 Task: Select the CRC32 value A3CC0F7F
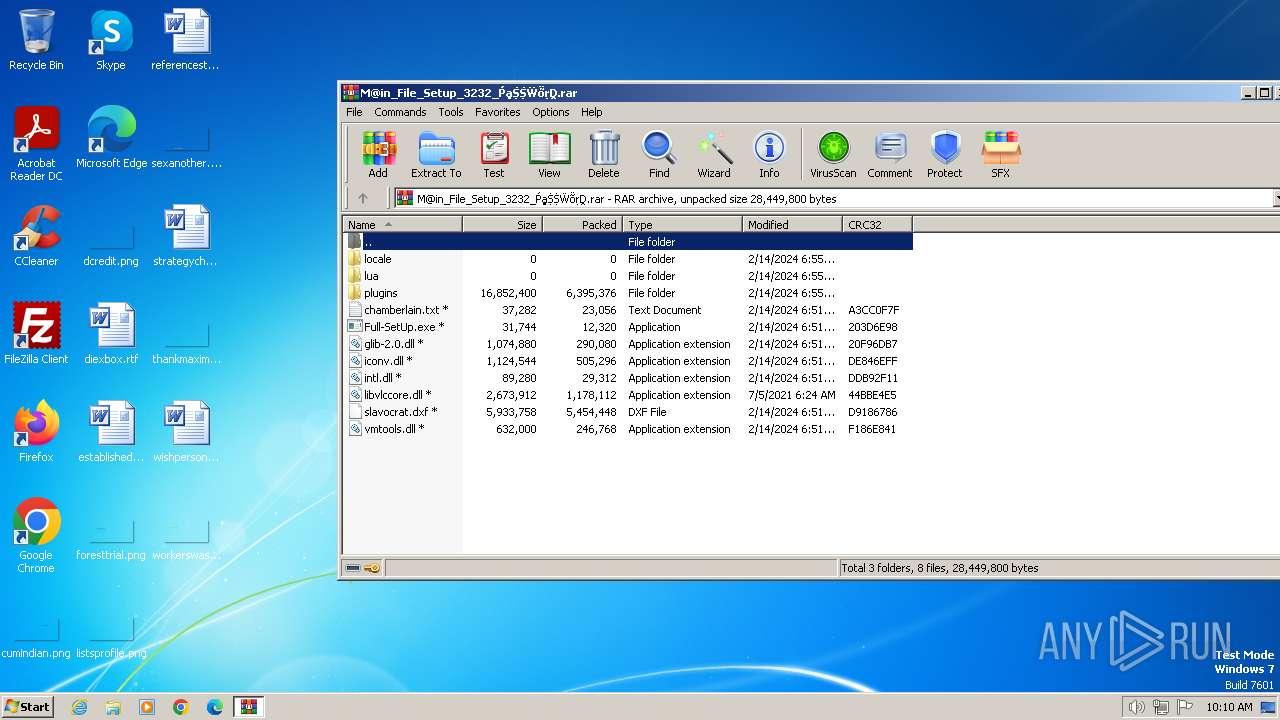(874, 310)
